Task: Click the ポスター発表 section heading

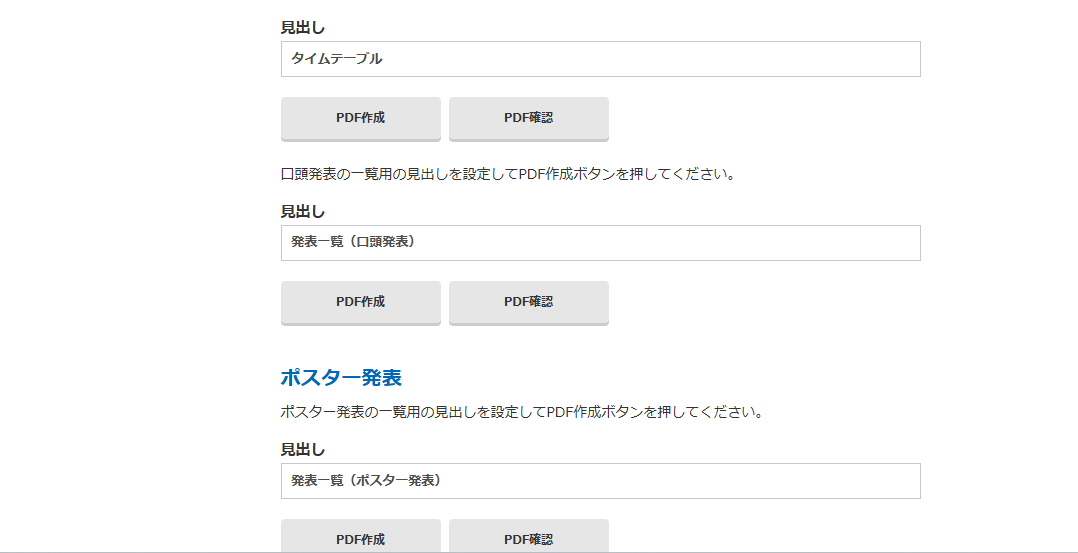Action: click(341, 378)
